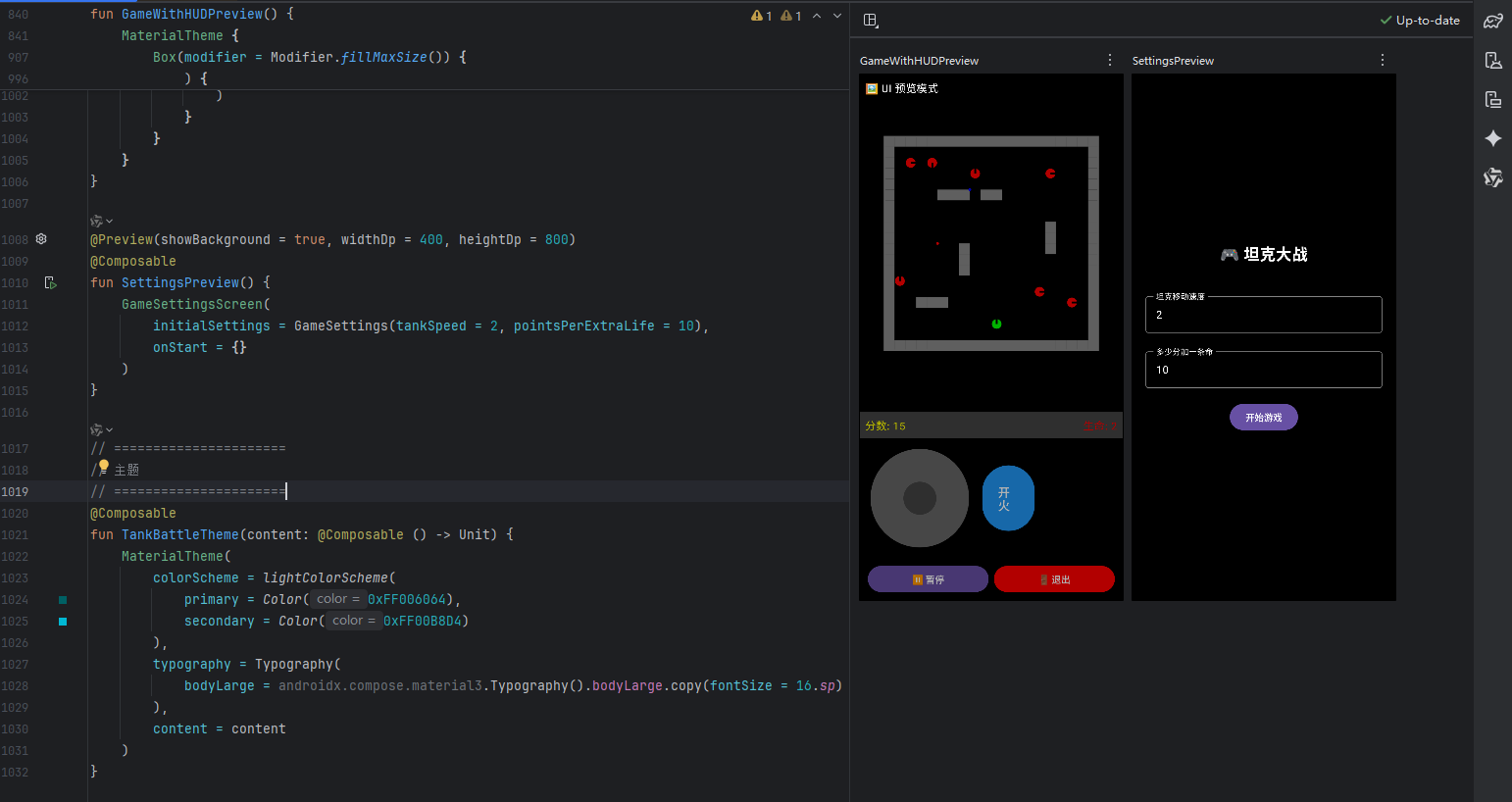The height and width of the screenshot is (802, 1512).
Task: Open secondary color swatch on line 1025
Action: pyautogui.click(x=63, y=621)
